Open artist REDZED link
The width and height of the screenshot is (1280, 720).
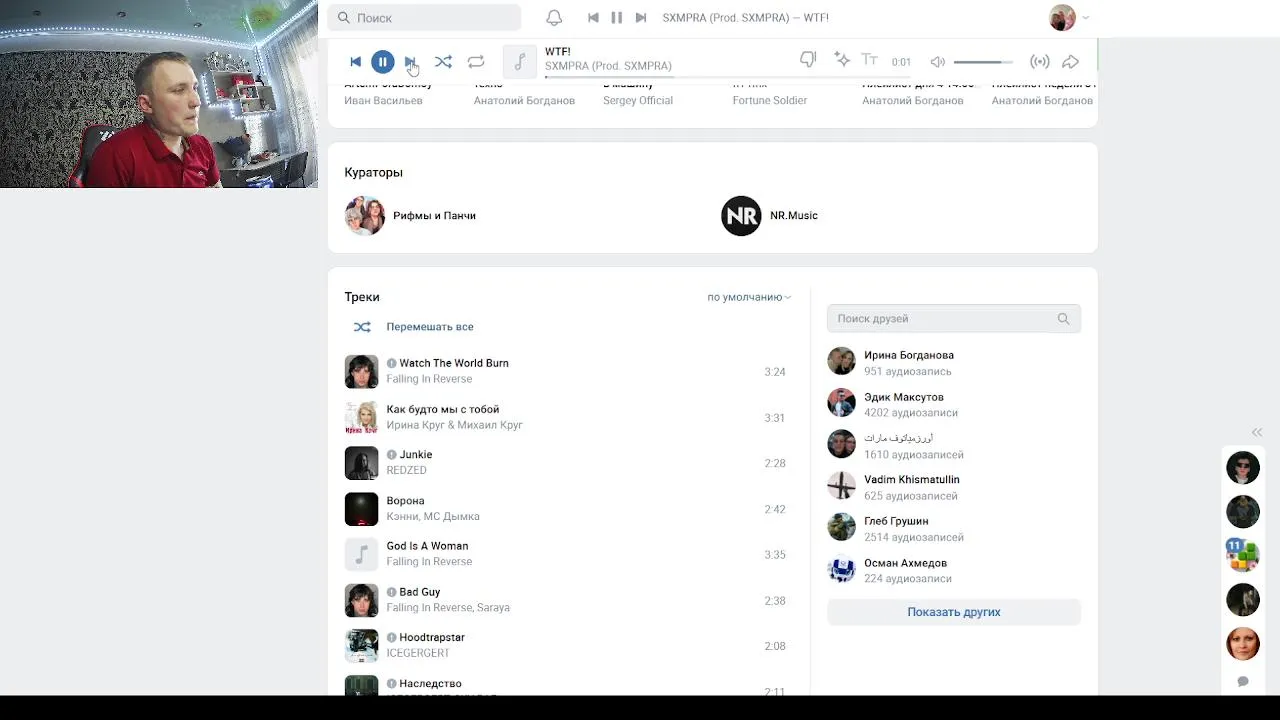coord(407,471)
